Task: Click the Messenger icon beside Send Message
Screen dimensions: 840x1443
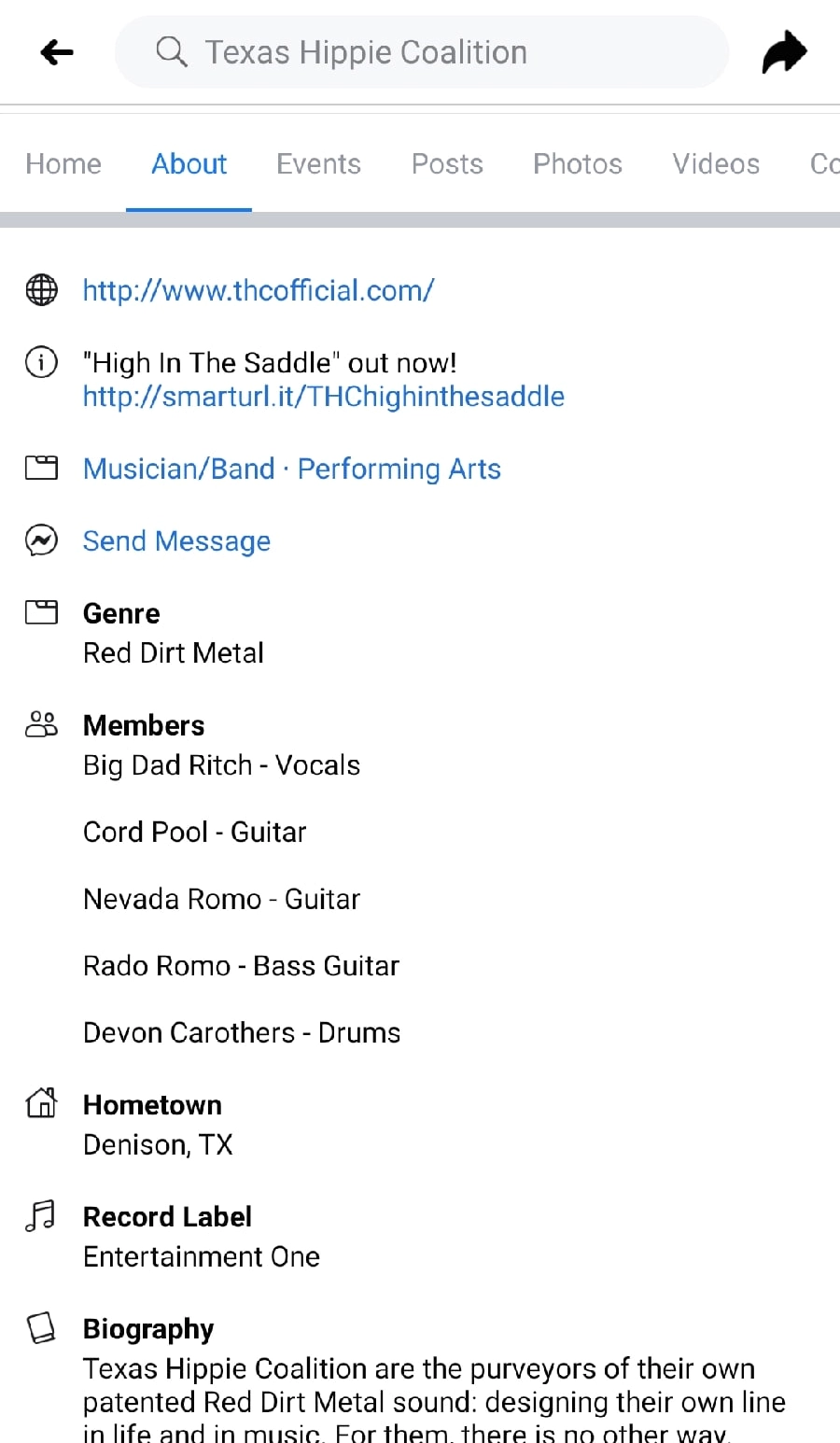Action: (40, 540)
